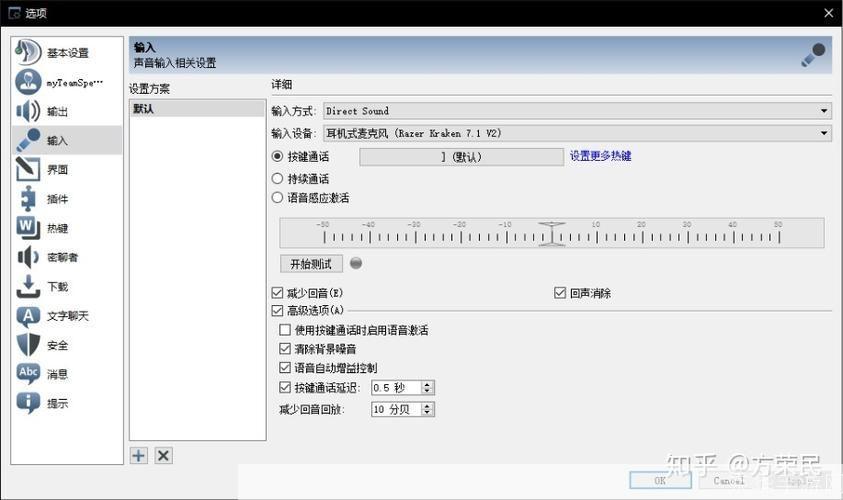
Task: Open the 基本设置 section icon
Action: pos(28,52)
